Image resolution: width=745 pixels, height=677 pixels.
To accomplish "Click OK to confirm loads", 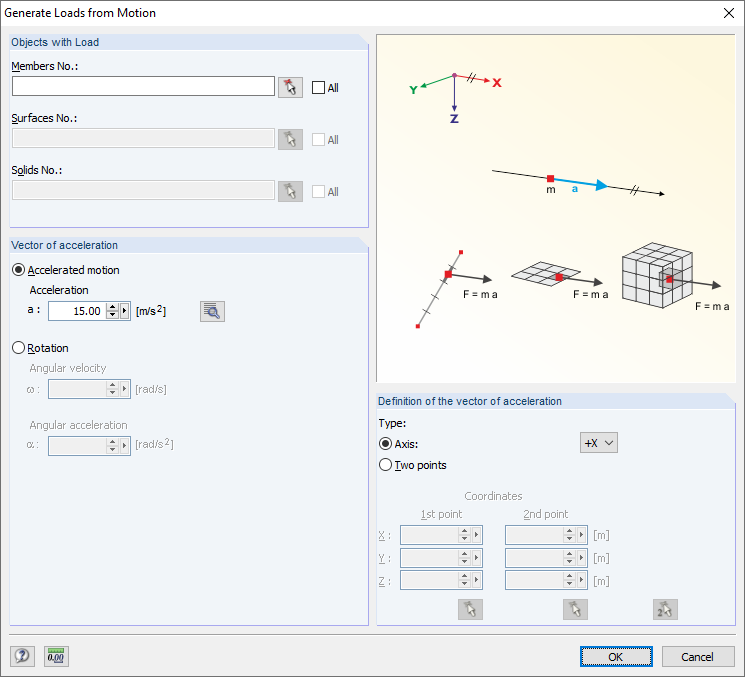I will [x=616, y=656].
